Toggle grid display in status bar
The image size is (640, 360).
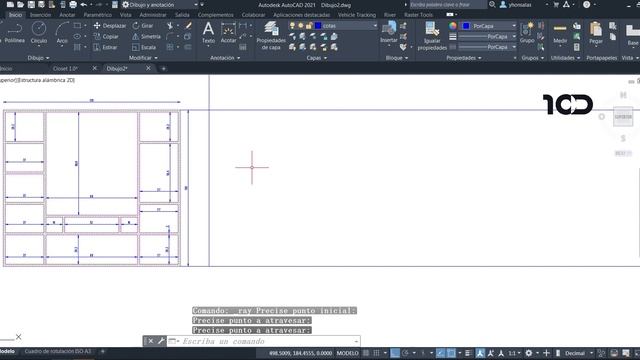tap(366, 353)
